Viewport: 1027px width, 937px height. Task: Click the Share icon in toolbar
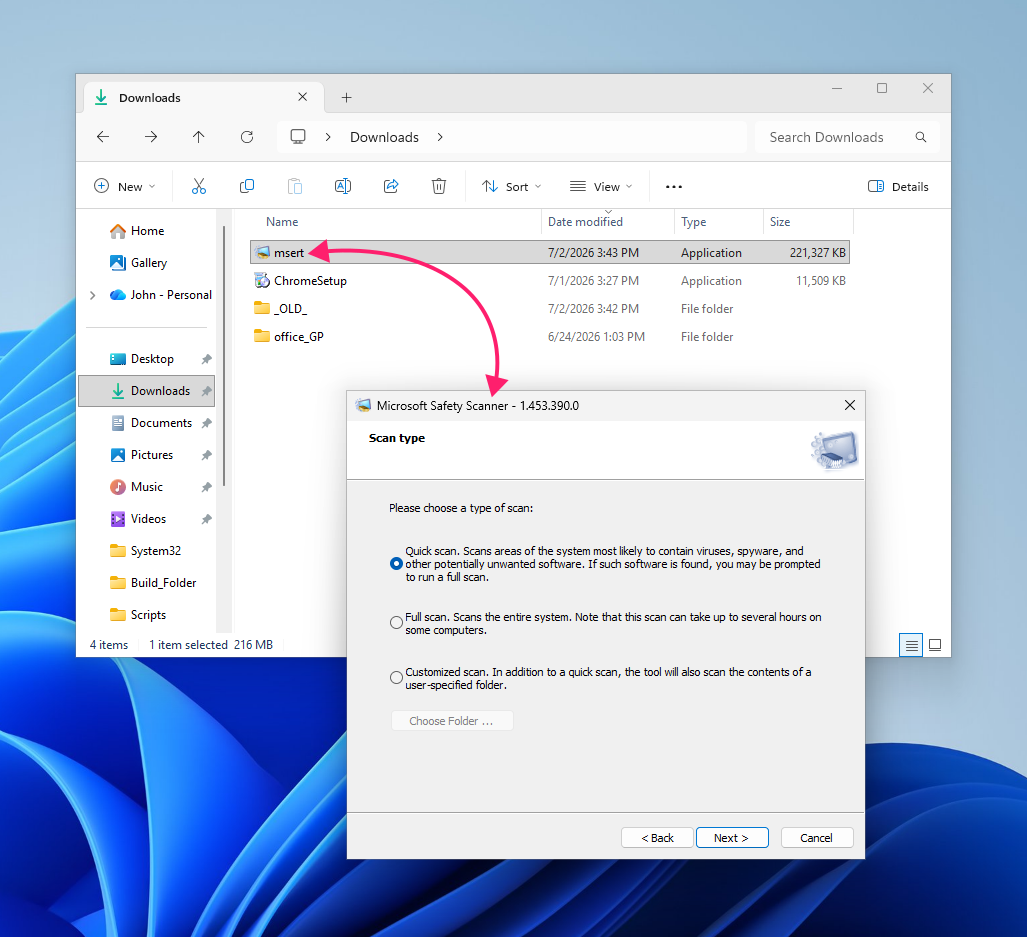click(x=391, y=187)
